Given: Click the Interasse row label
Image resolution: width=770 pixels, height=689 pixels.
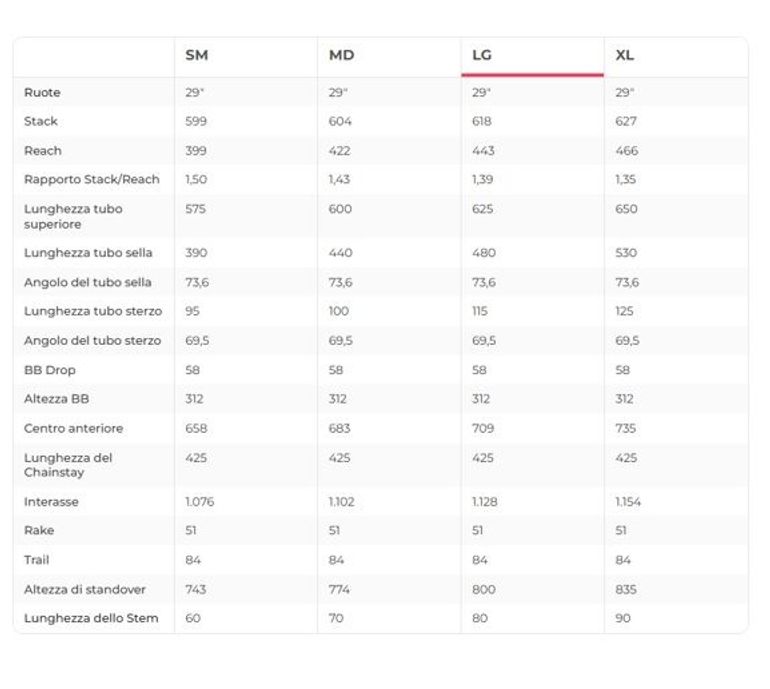Looking at the screenshot, I should pos(51,502).
